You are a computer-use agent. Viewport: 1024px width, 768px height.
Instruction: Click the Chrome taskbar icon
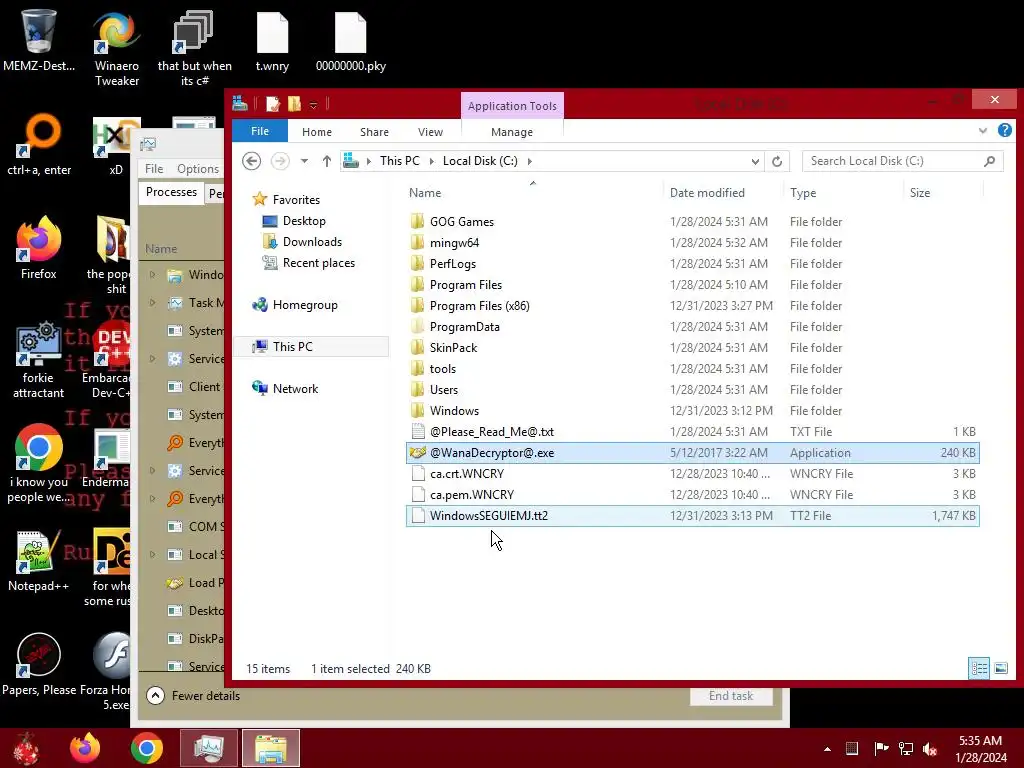[146, 748]
